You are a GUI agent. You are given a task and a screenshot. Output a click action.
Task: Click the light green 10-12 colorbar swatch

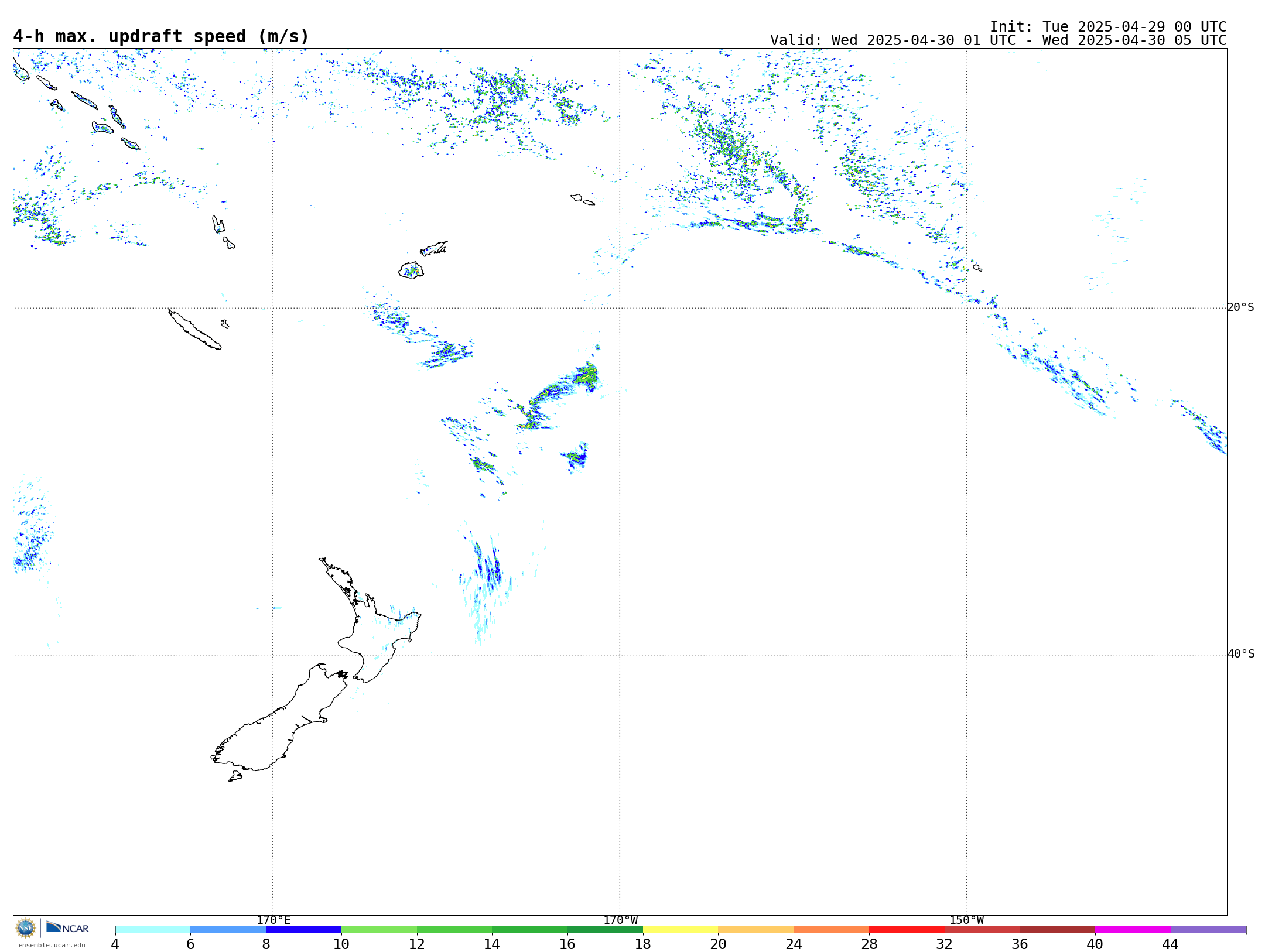tap(379, 930)
